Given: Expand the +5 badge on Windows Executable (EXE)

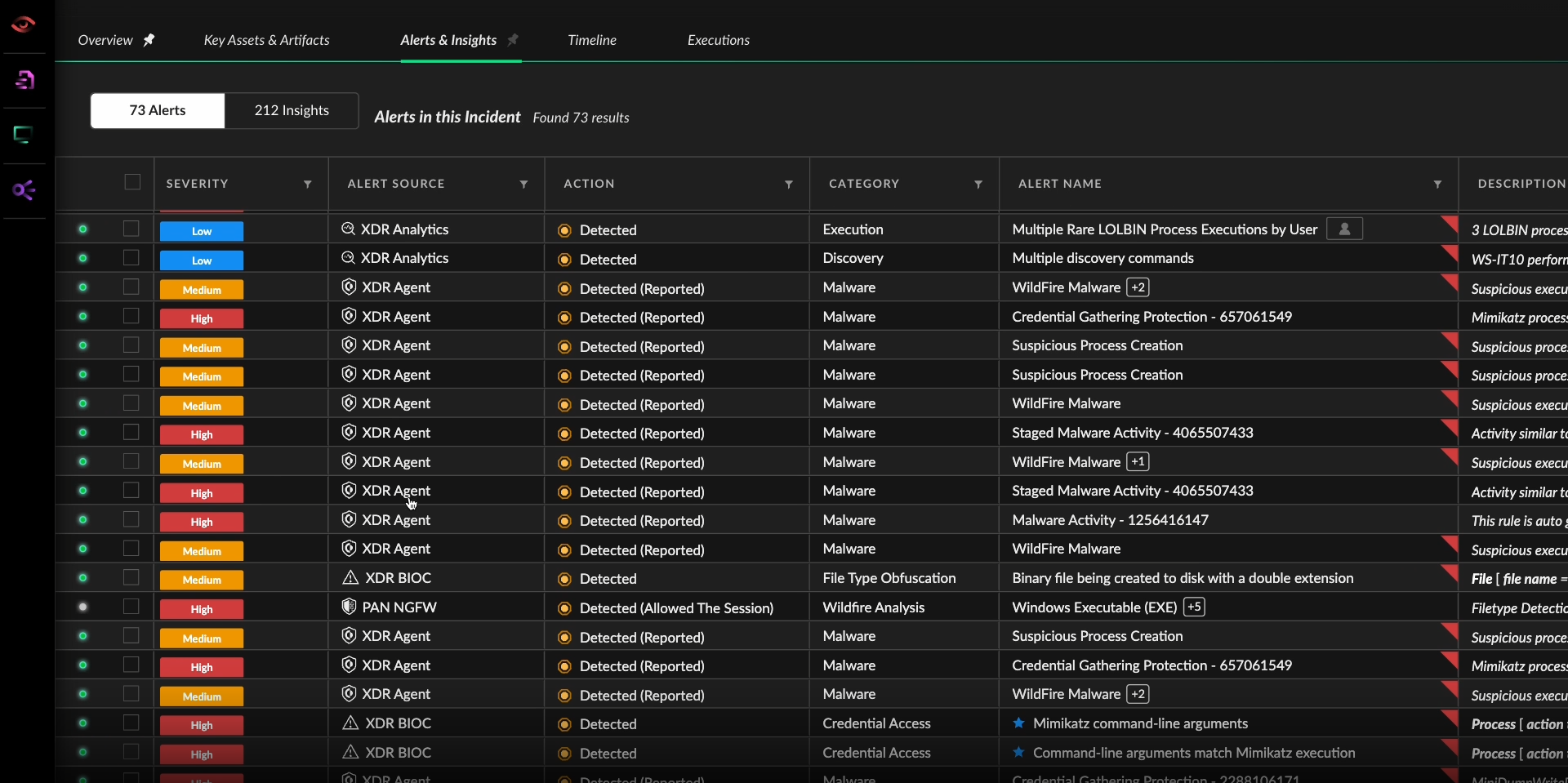Looking at the screenshot, I should point(1194,607).
